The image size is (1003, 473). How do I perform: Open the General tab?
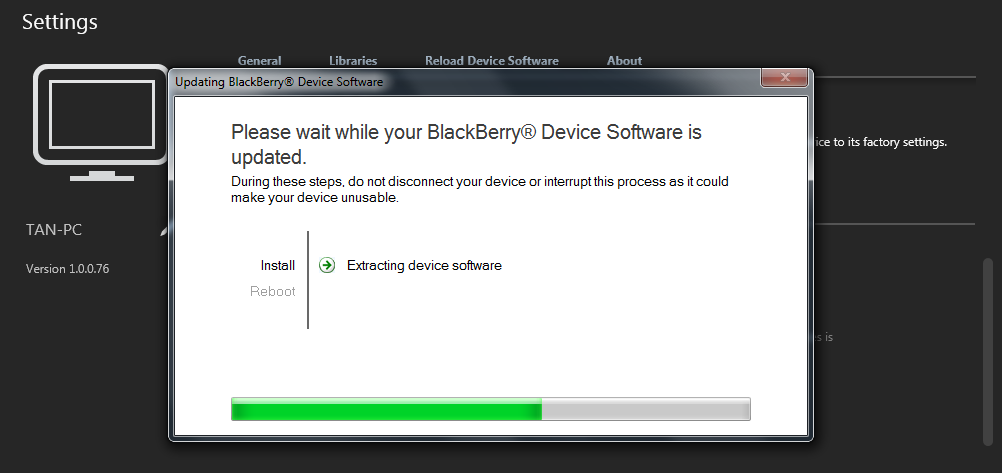click(259, 61)
